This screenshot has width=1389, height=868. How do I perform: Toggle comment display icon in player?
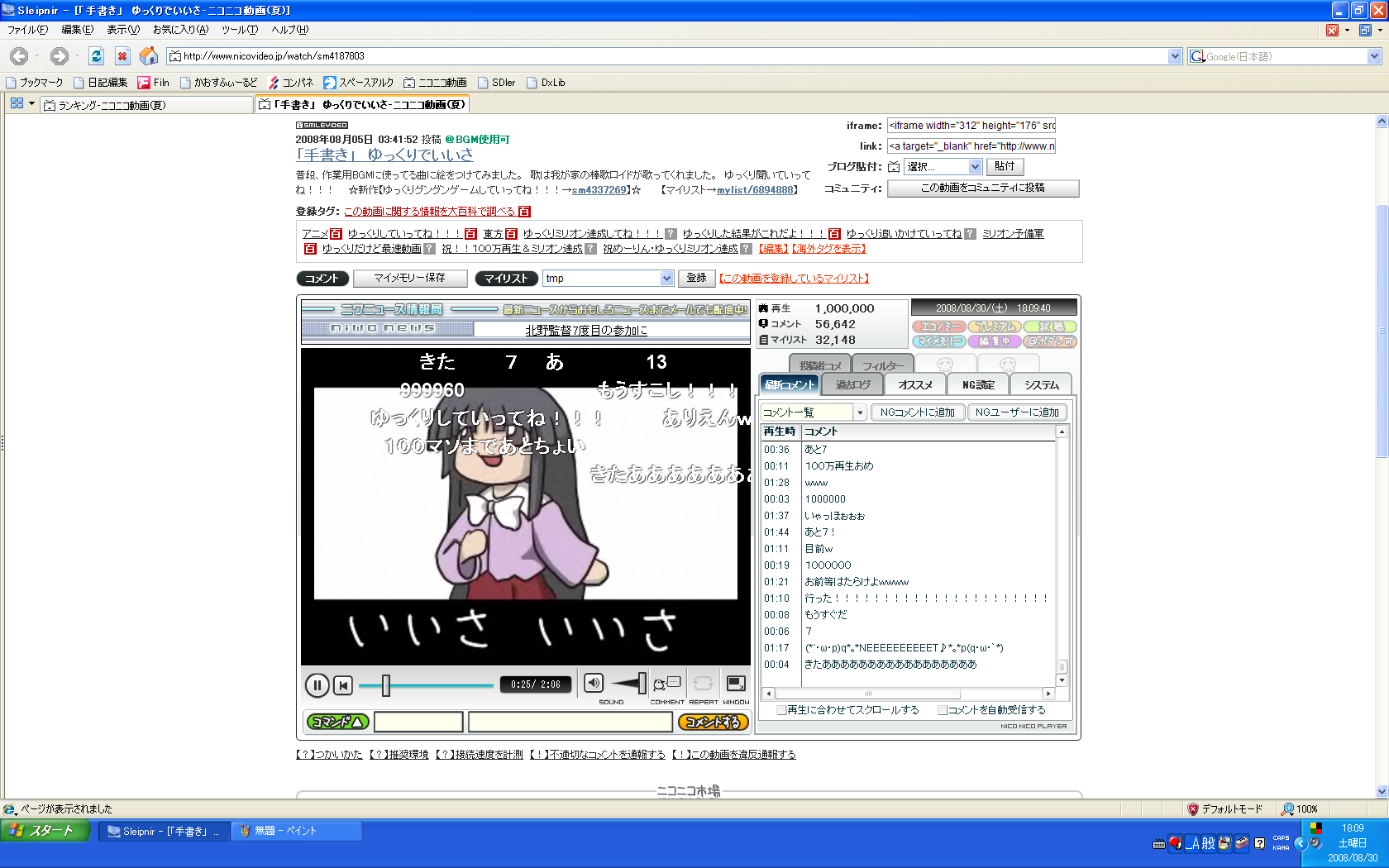(x=666, y=684)
